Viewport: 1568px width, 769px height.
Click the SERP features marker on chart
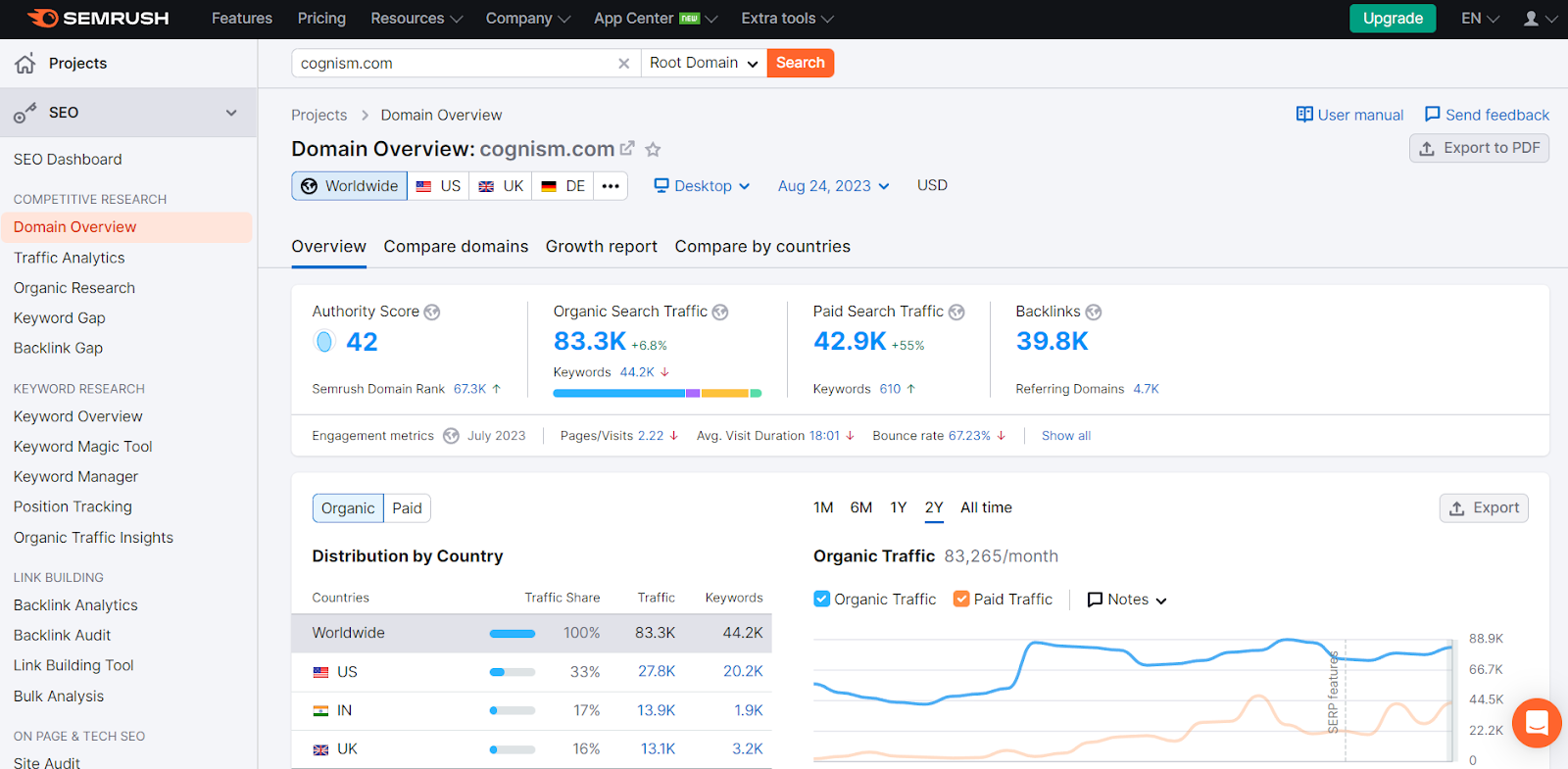tap(1333, 693)
